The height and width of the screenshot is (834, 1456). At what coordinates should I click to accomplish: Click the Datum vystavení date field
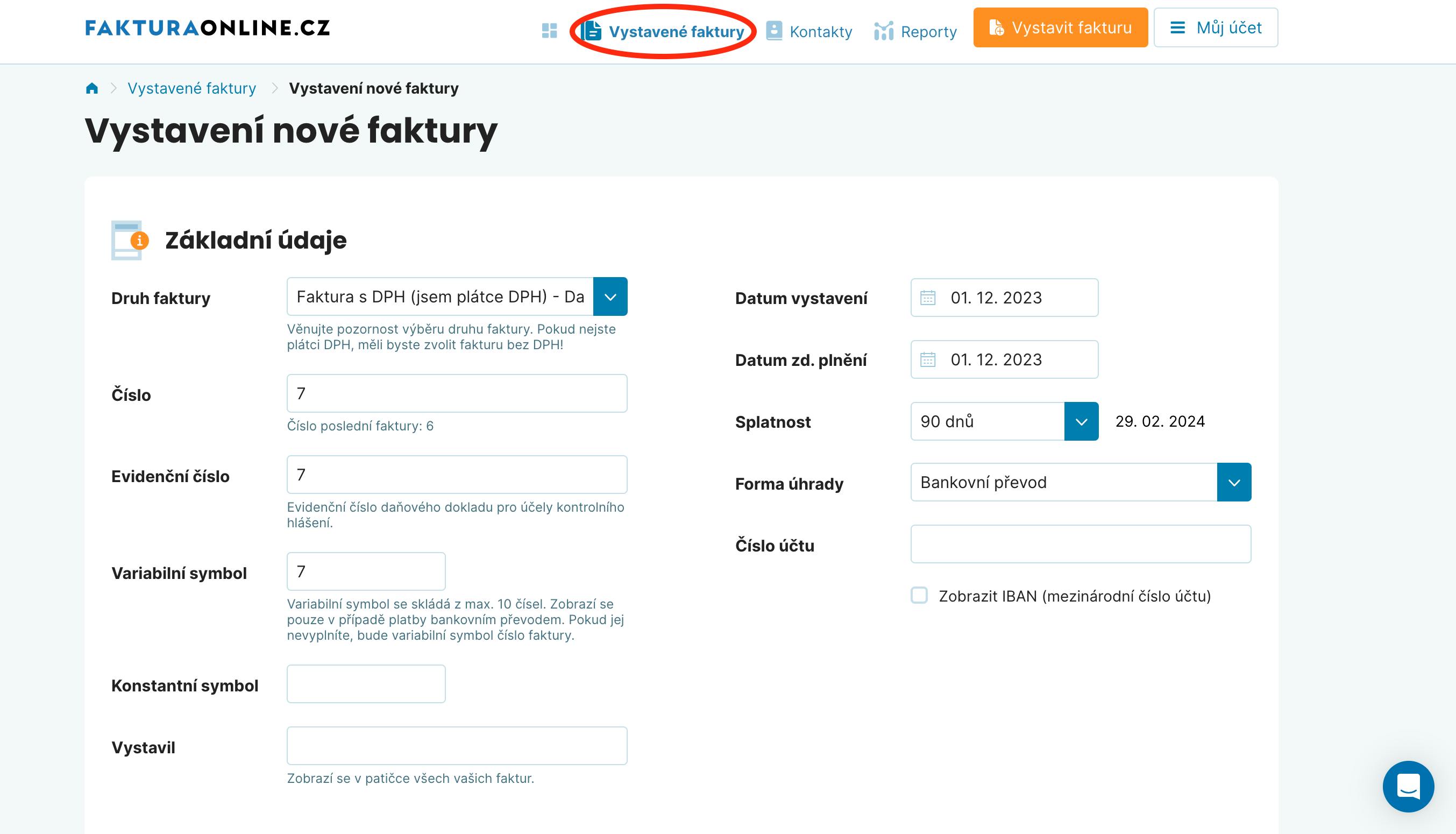click(x=1004, y=298)
